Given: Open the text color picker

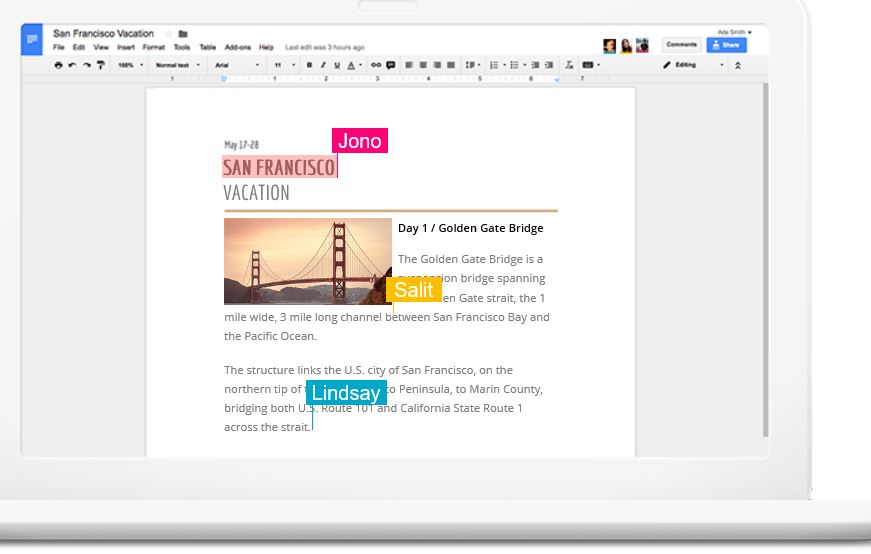Looking at the screenshot, I should 351,65.
